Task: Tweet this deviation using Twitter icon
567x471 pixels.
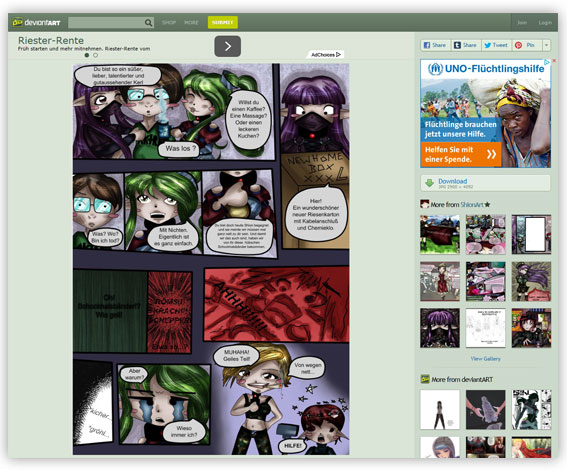Action: (488, 45)
